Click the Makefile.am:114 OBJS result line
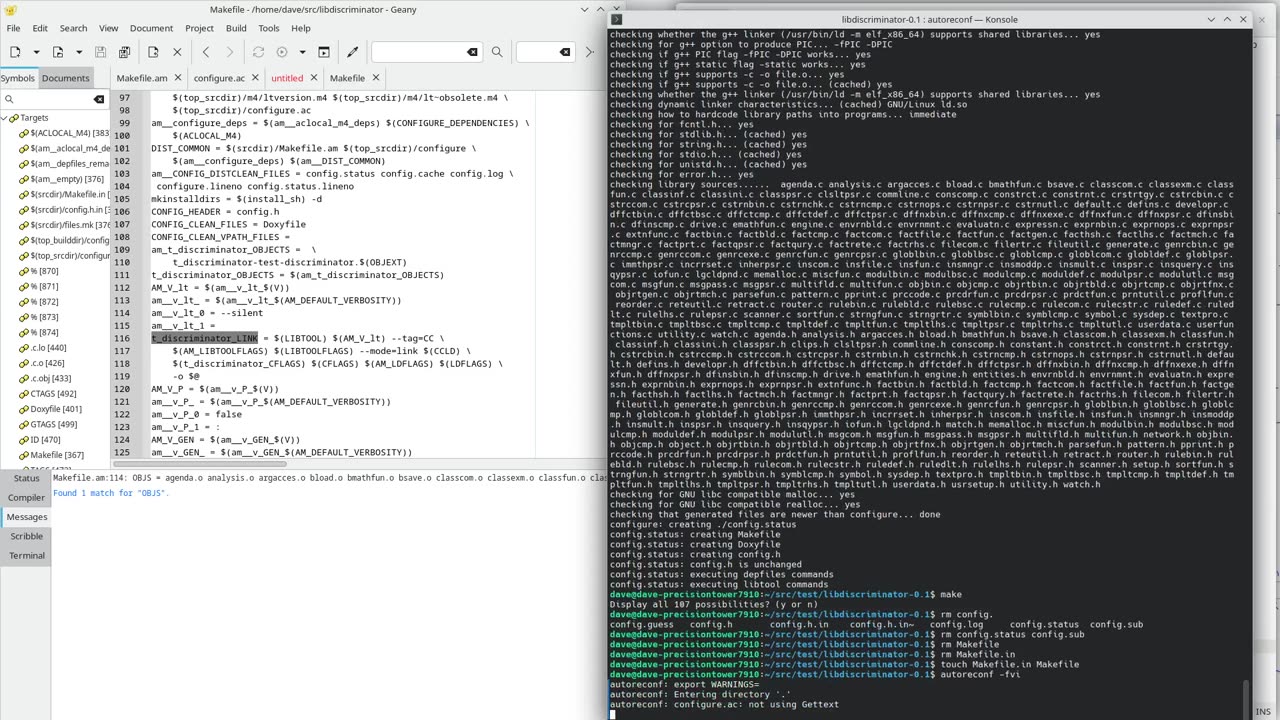Viewport: 1280px width, 720px height. (x=330, y=478)
